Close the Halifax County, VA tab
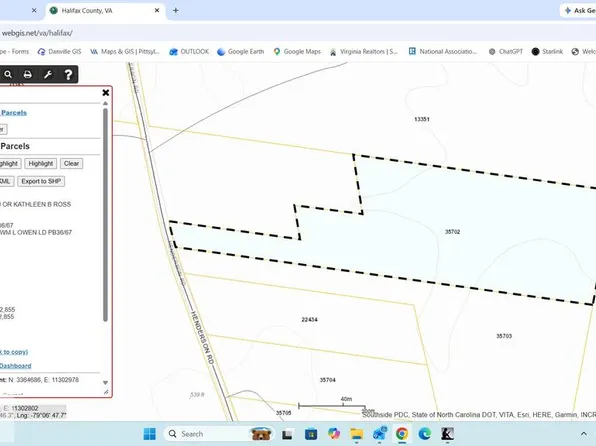596x446 pixels. pos(157,11)
